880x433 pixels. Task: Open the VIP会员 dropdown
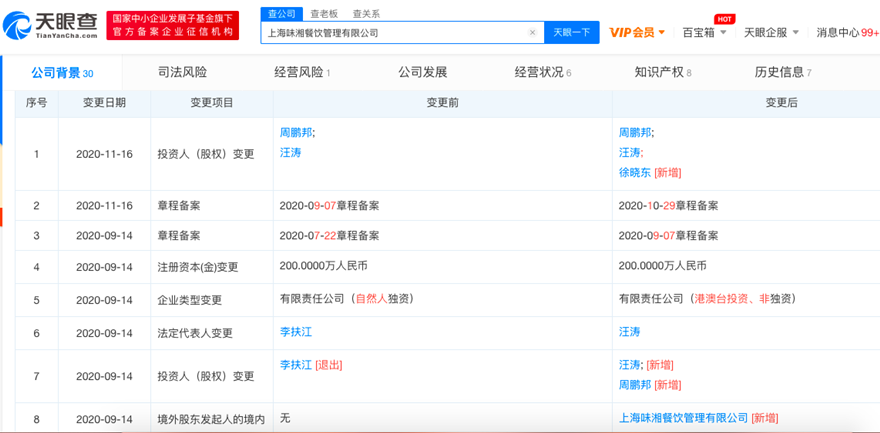coord(637,33)
